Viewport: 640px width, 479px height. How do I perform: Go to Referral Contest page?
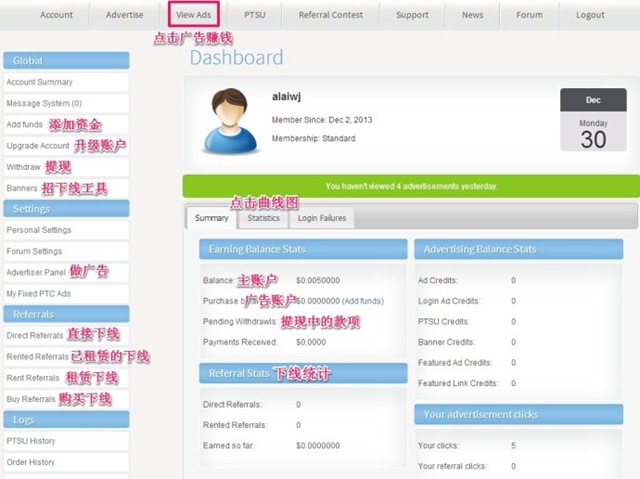331,15
